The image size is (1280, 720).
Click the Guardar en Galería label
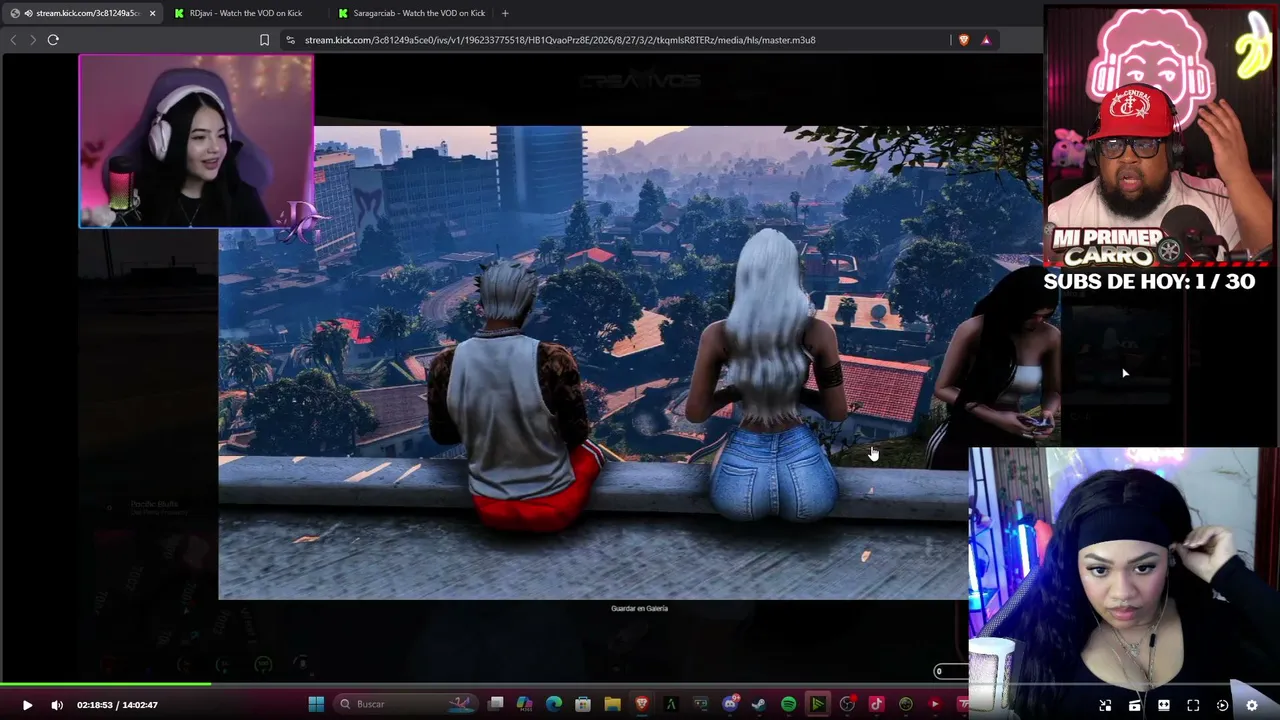point(639,608)
